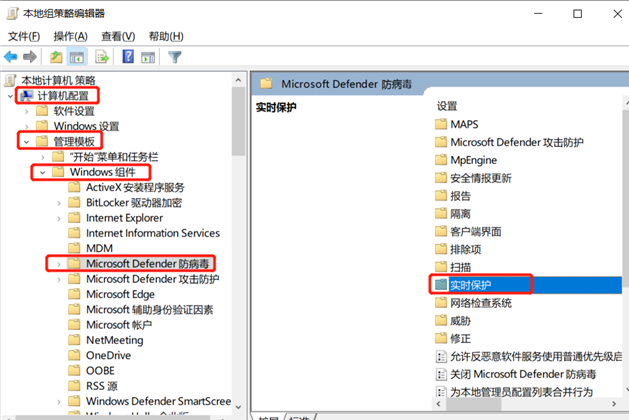The image size is (629, 420).
Task: Select the MpEngine folder icon
Action: [x=441, y=160]
